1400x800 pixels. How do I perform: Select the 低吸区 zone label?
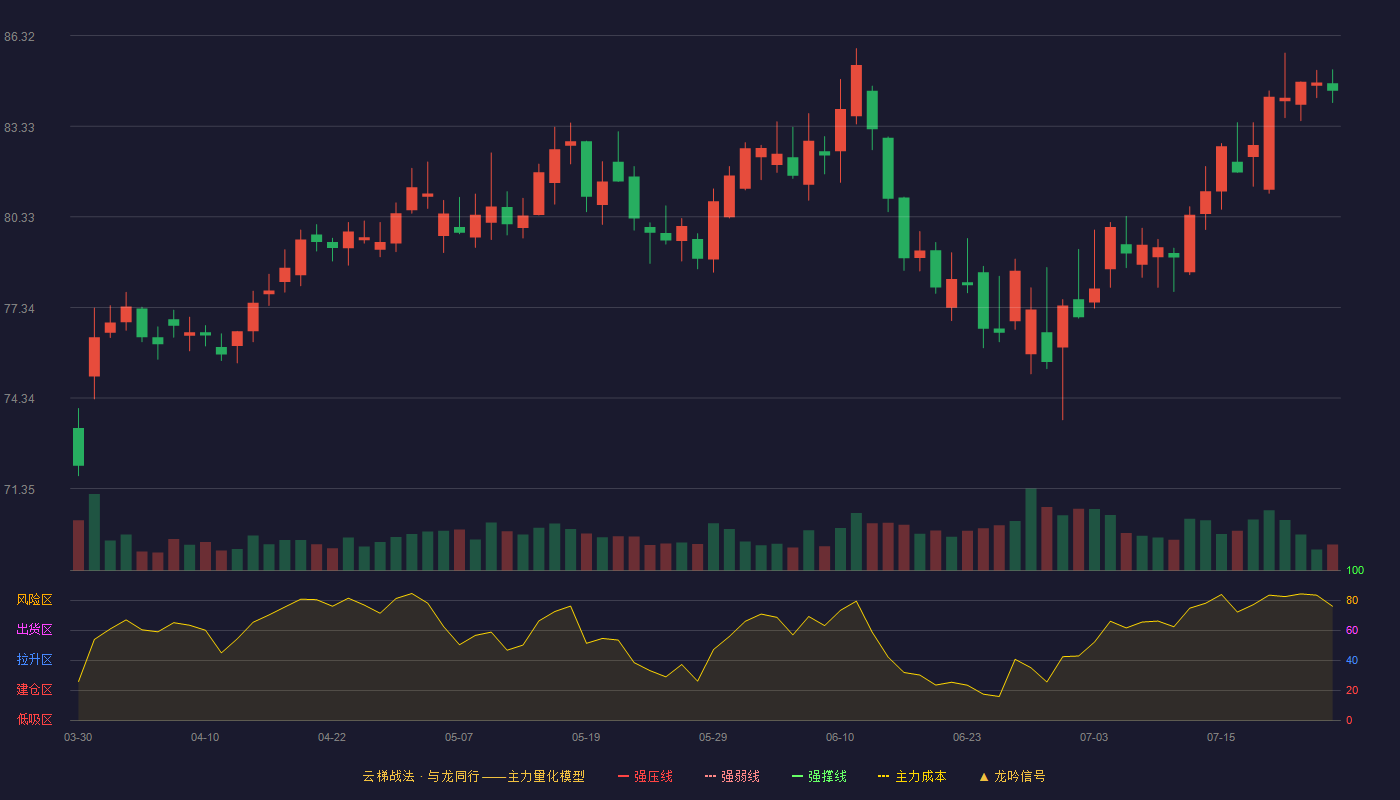(x=34, y=719)
